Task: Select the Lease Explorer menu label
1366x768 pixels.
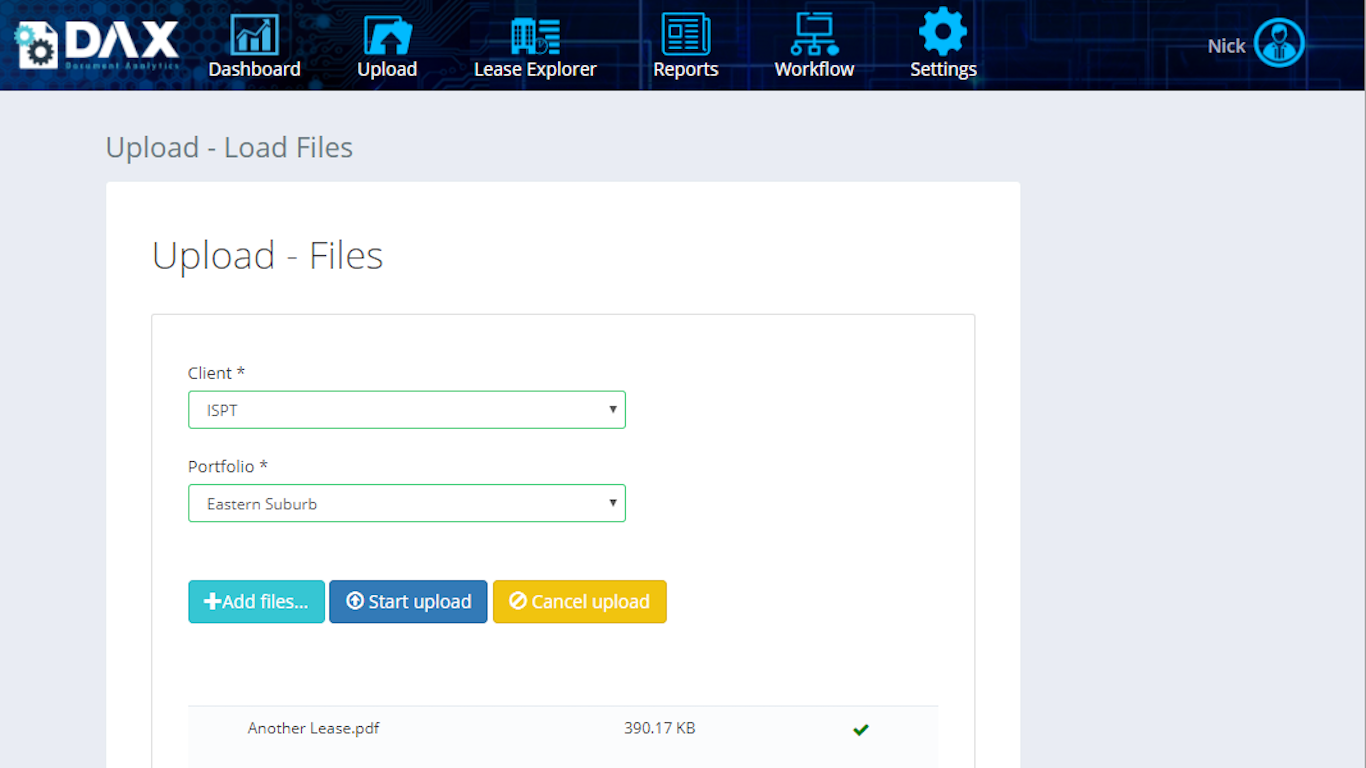Action: click(535, 69)
